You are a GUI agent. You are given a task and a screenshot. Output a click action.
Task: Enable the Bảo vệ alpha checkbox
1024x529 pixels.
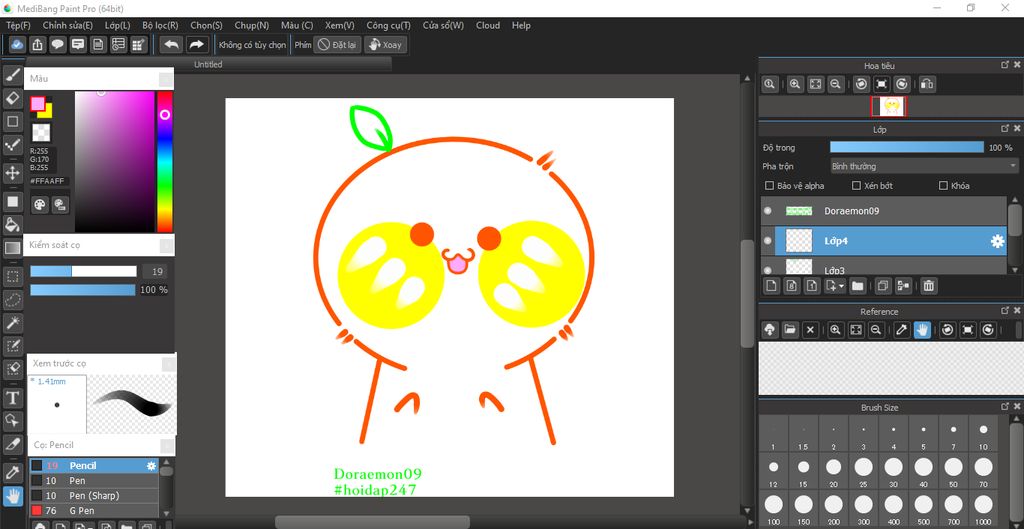[769, 186]
